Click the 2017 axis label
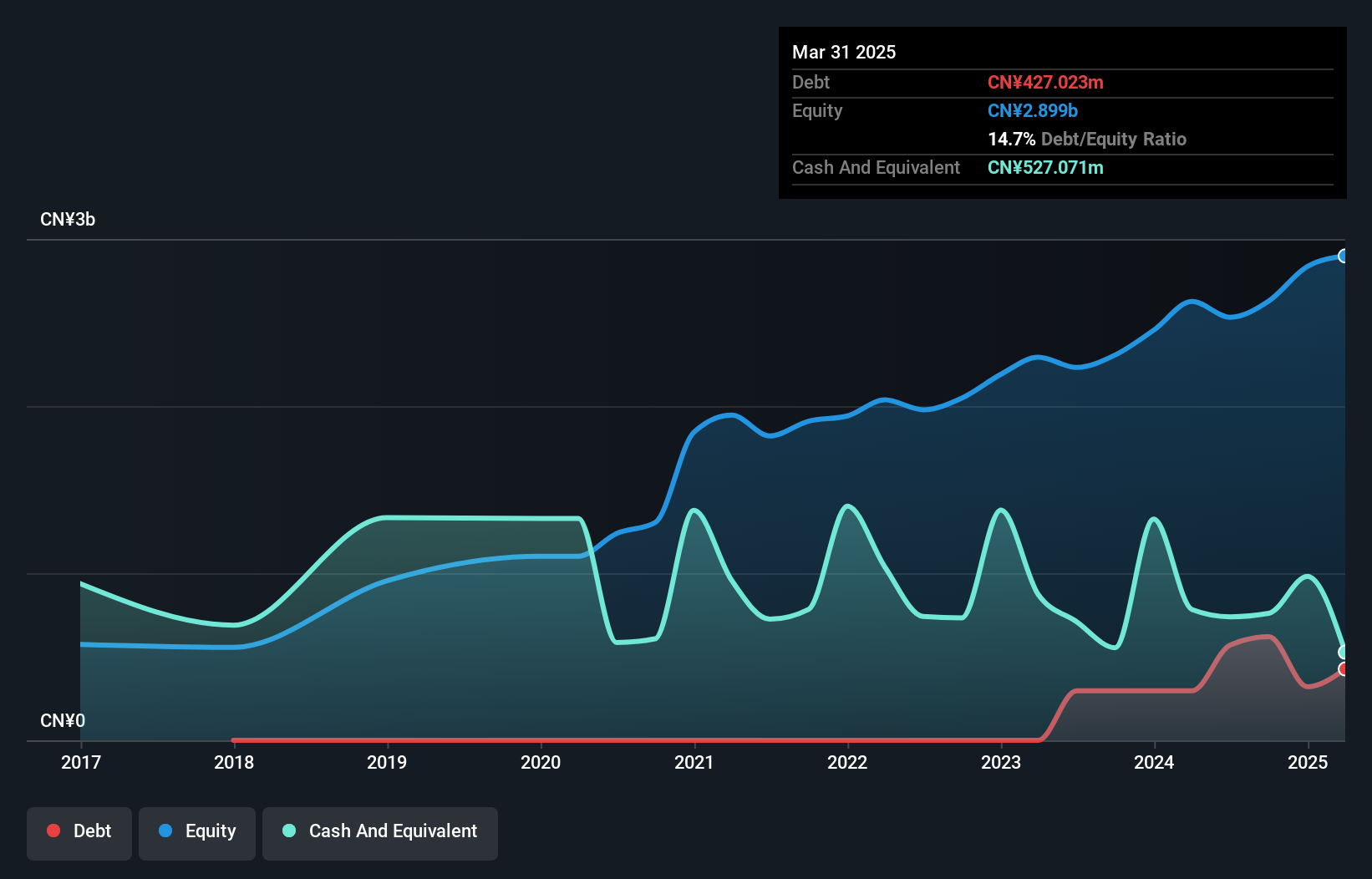Image resolution: width=1372 pixels, height=879 pixels. click(x=81, y=762)
